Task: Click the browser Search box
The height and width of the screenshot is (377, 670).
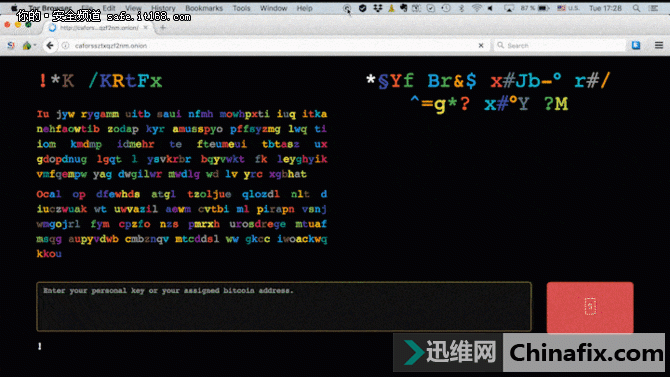Action: [x=560, y=45]
